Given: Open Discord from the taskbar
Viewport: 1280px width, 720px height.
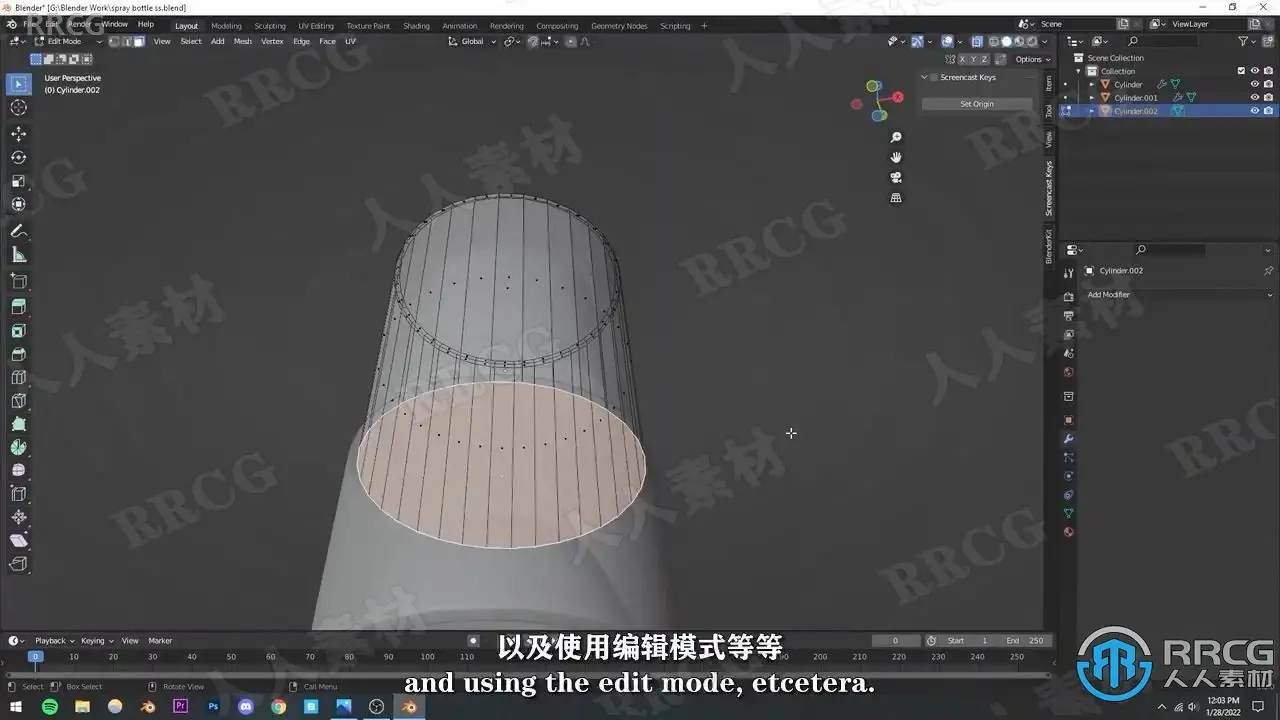Looking at the screenshot, I should 246,706.
